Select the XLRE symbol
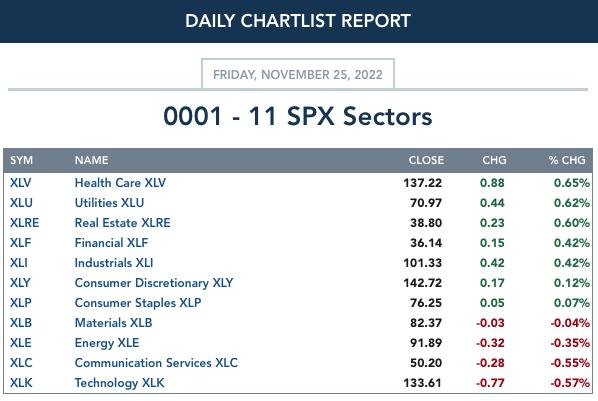The height and width of the screenshot is (401, 598). (x=24, y=223)
